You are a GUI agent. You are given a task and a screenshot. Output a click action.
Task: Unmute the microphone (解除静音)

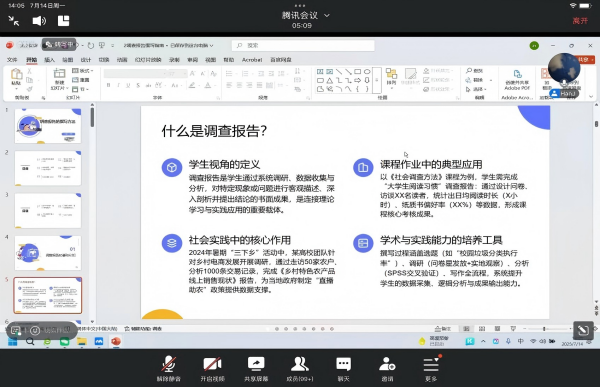click(x=169, y=369)
